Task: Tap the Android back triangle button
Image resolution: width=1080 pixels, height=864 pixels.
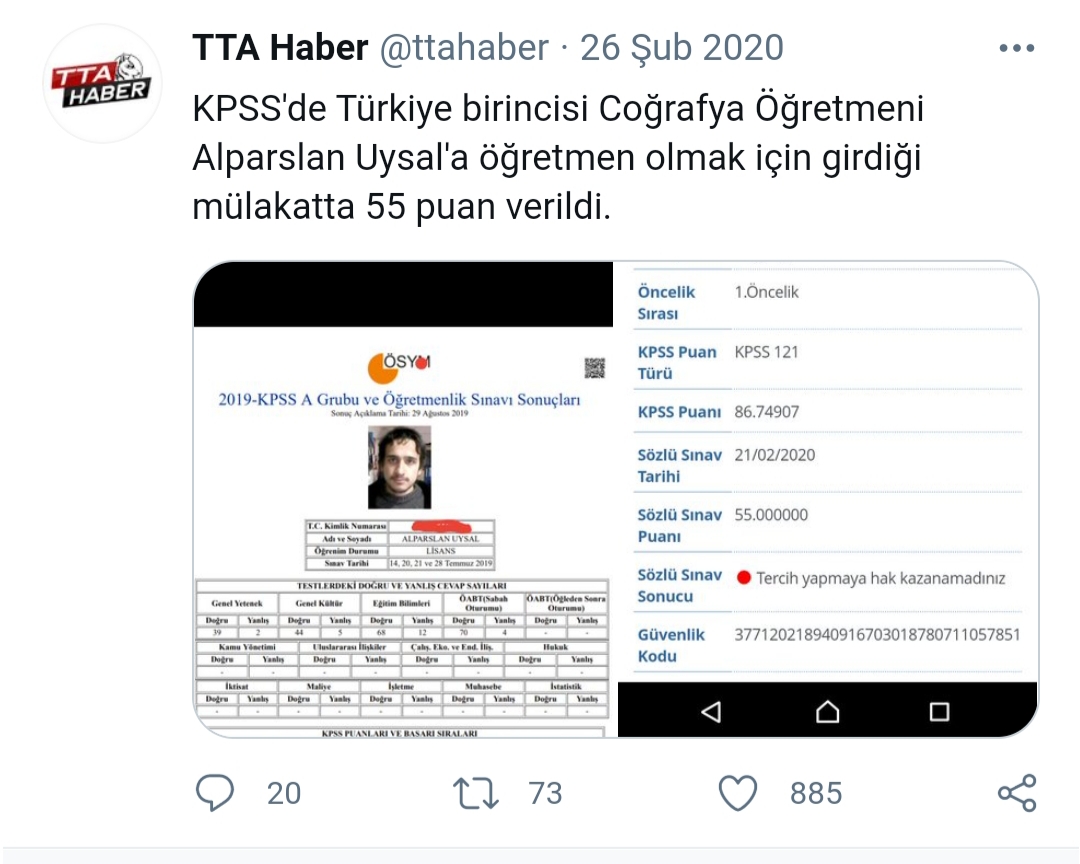Action: (x=711, y=712)
